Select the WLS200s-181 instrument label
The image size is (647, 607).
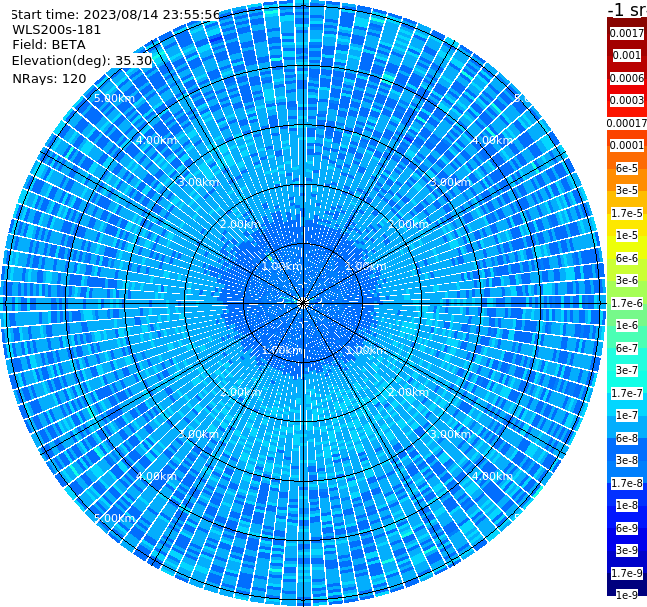57,30
